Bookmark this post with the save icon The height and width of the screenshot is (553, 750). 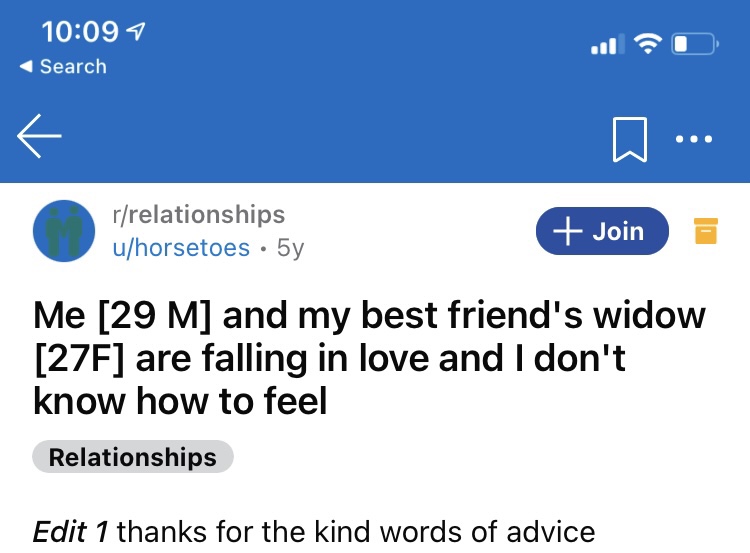(629, 139)
